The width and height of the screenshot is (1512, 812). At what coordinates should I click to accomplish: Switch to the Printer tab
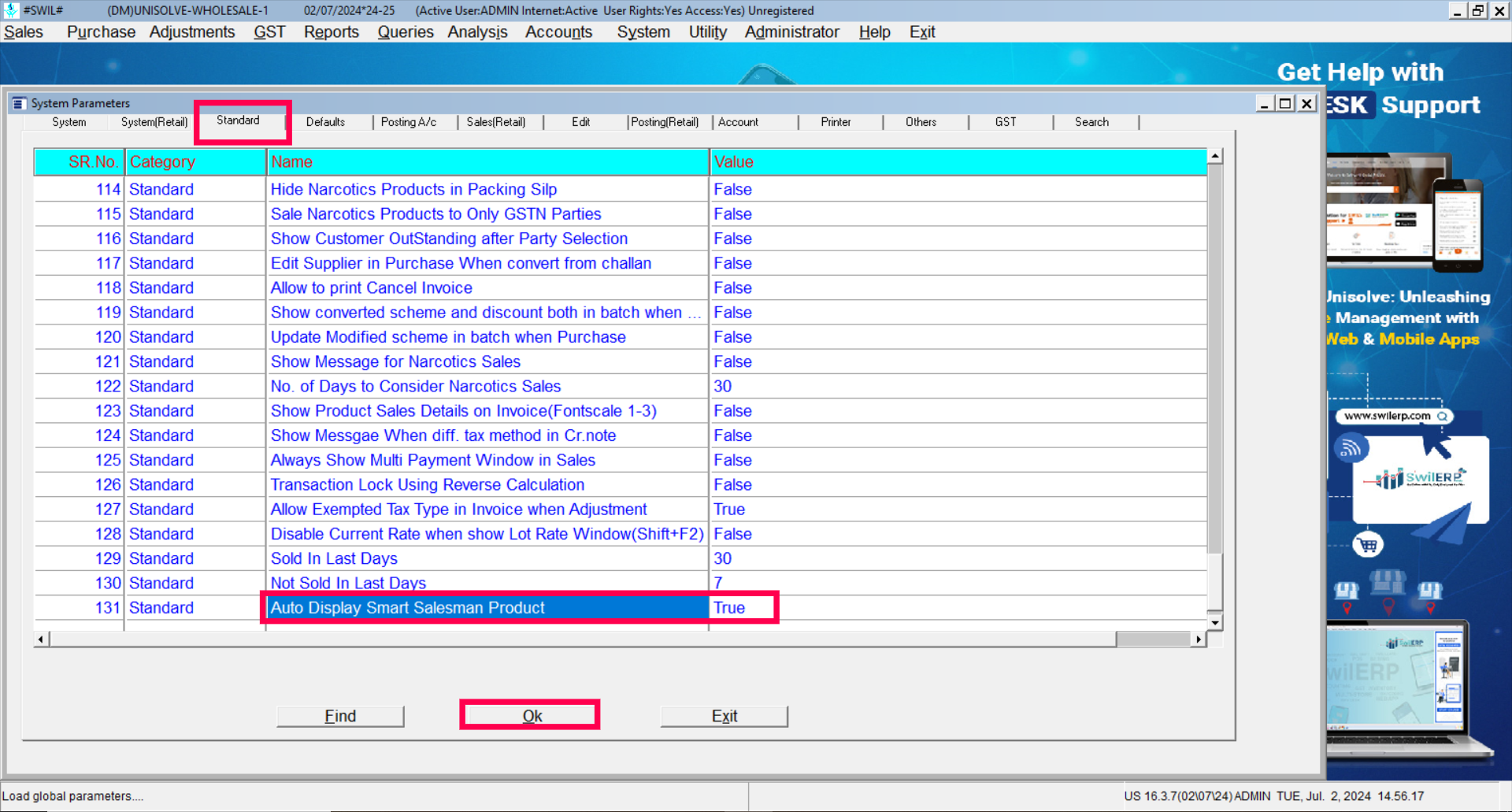pyautogui.click(x=835, y=122)
